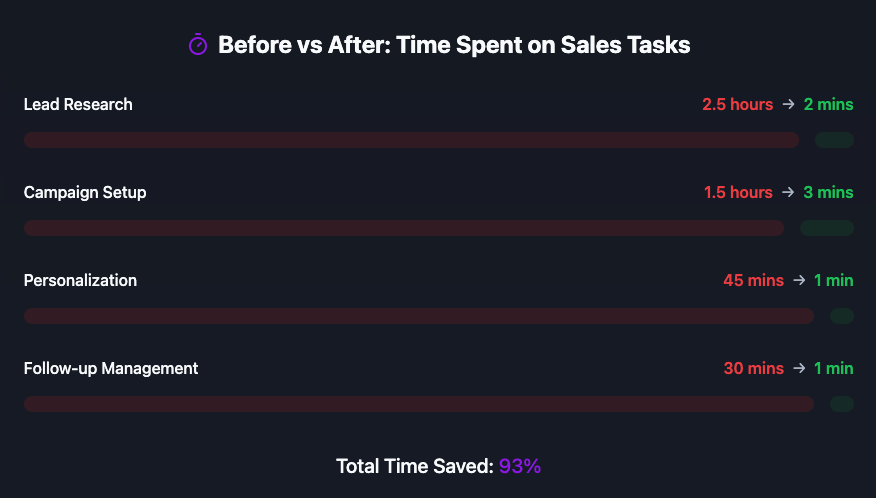
Task: Click the red Lead Research progress bar
Action: [x=411, y=140]
